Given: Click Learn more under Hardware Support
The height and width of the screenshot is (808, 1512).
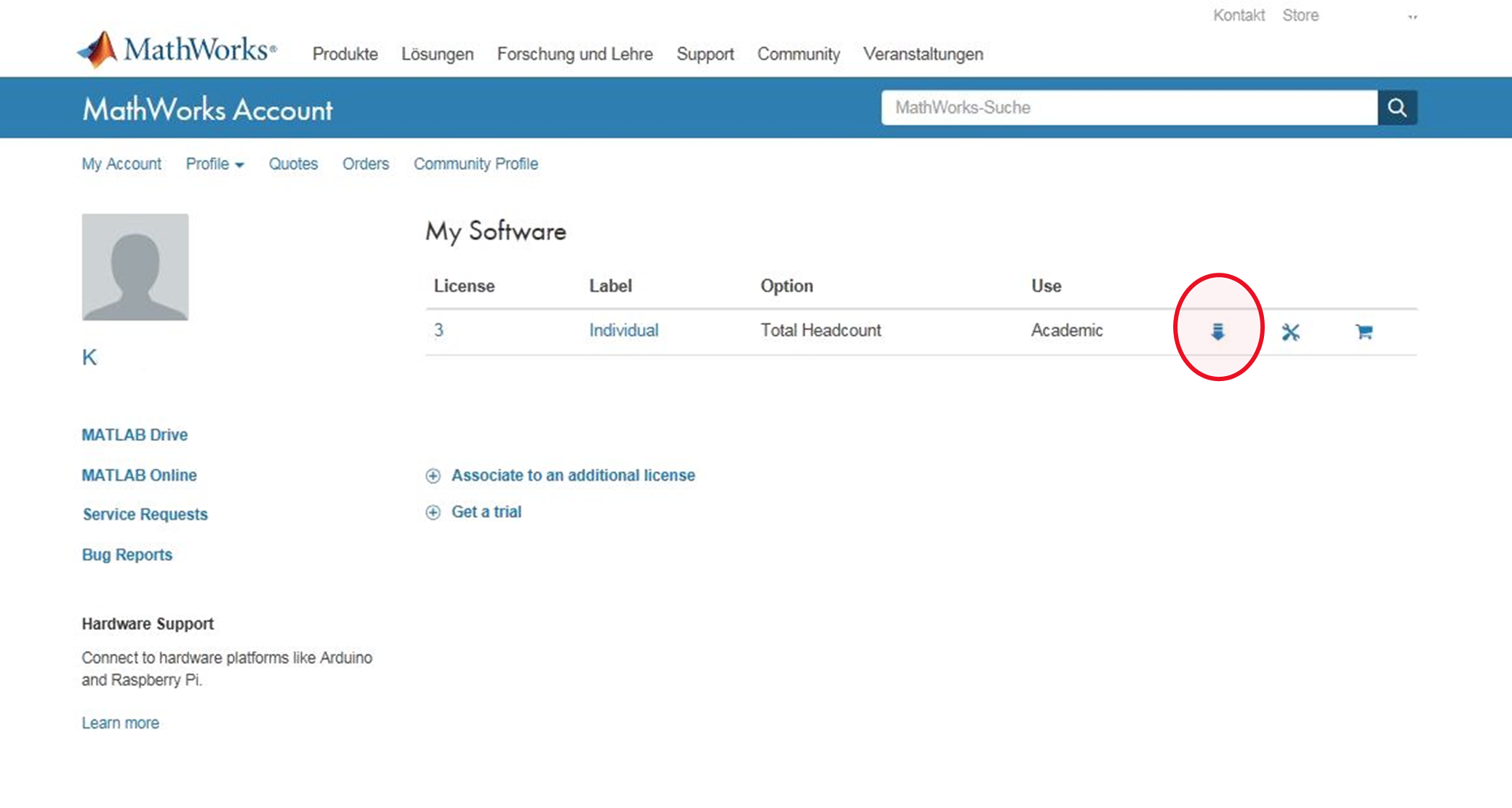Looking at the screenshot, I should click(x=121, y=722).
